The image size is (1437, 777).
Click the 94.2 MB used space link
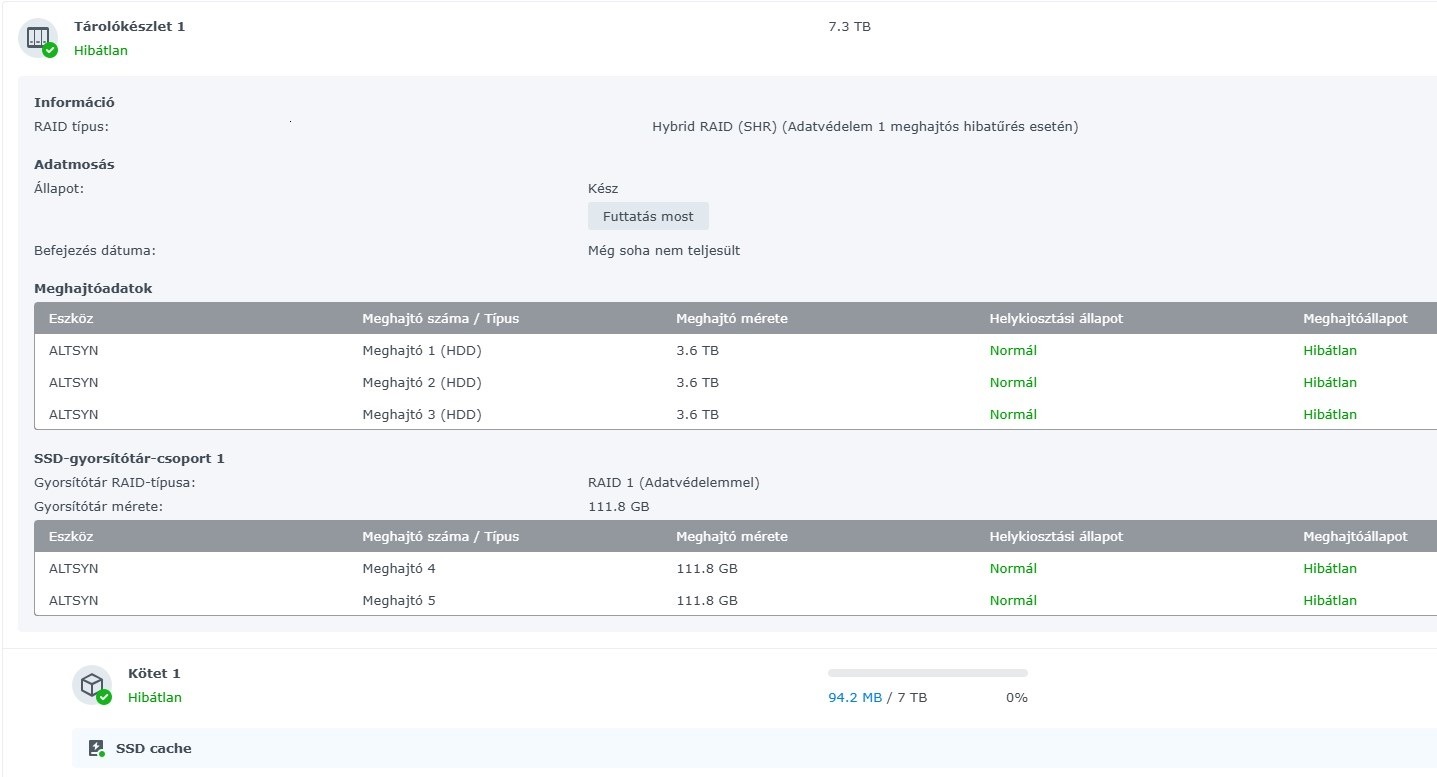click(854, 697)
